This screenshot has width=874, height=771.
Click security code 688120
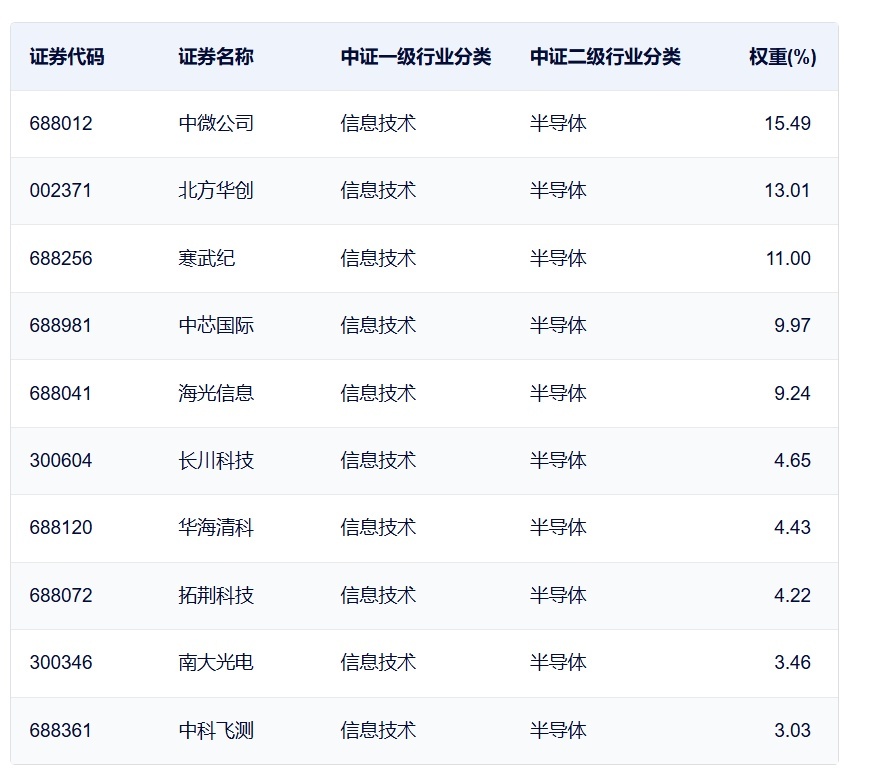coord(60,527)
